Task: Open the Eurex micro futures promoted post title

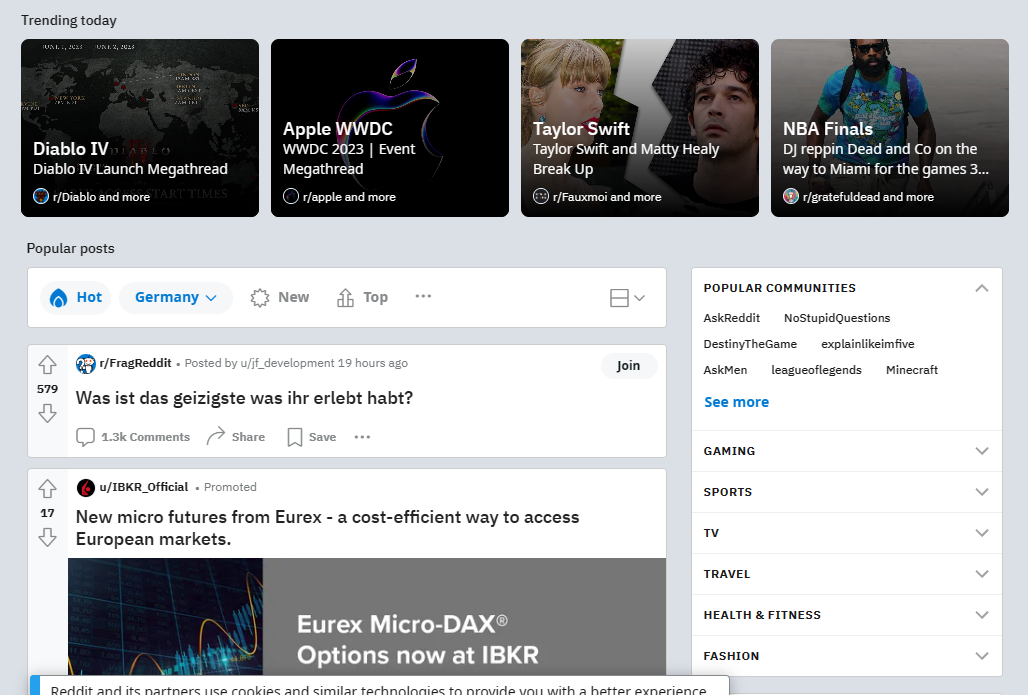Action: pos(328,528)
